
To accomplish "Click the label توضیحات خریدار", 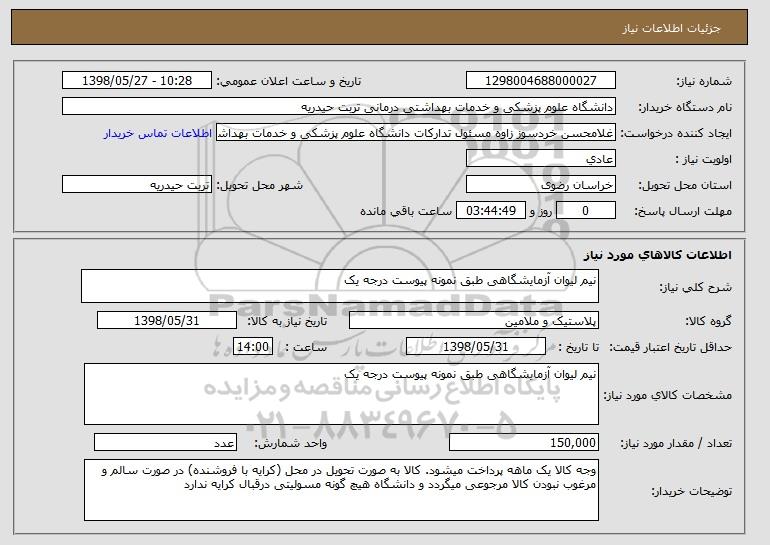I will coord(691,491).
